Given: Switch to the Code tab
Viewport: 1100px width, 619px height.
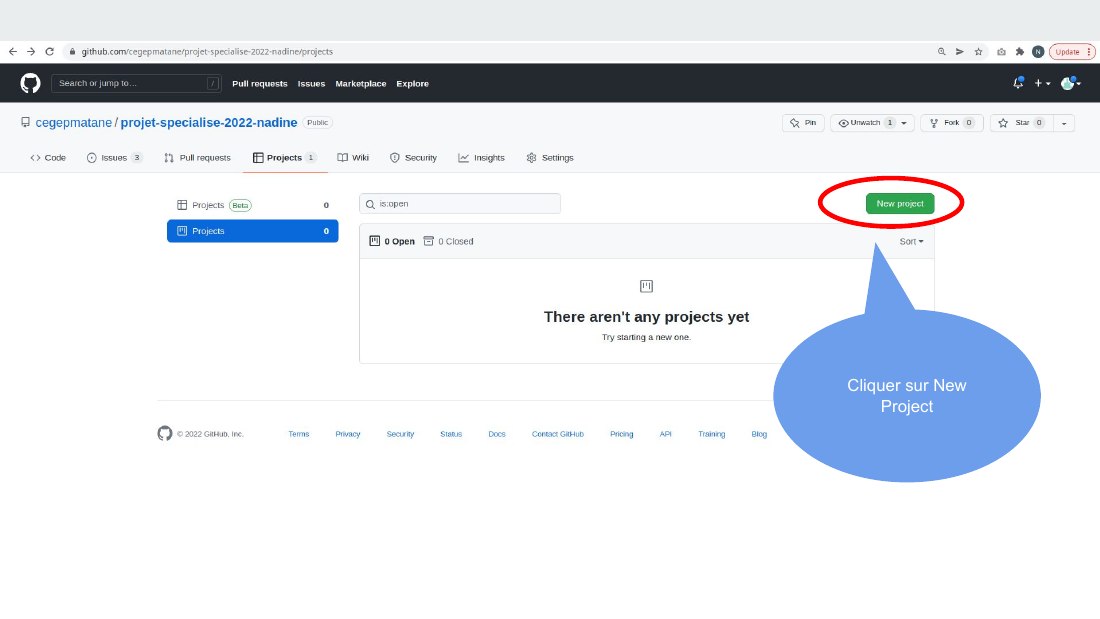Looking at the screenshot, I should (x=48, y=158).
